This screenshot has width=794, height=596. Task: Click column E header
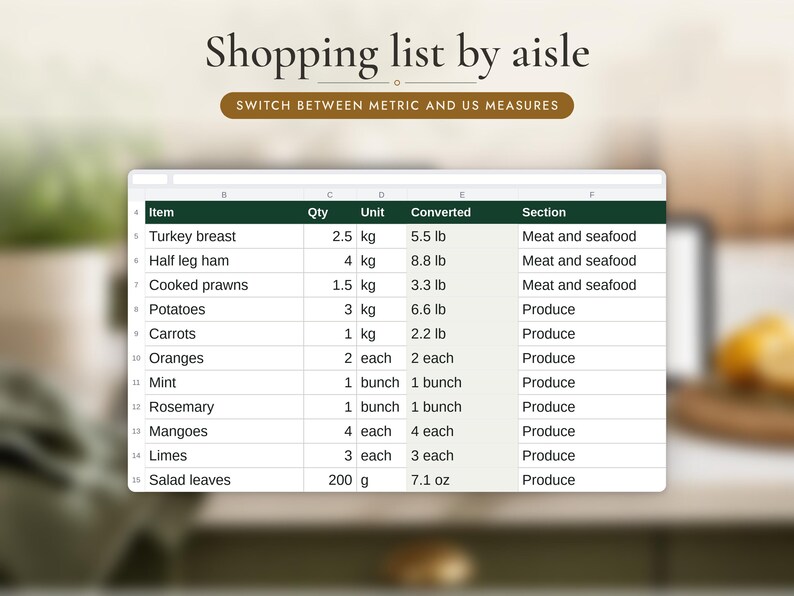[462, 194]
